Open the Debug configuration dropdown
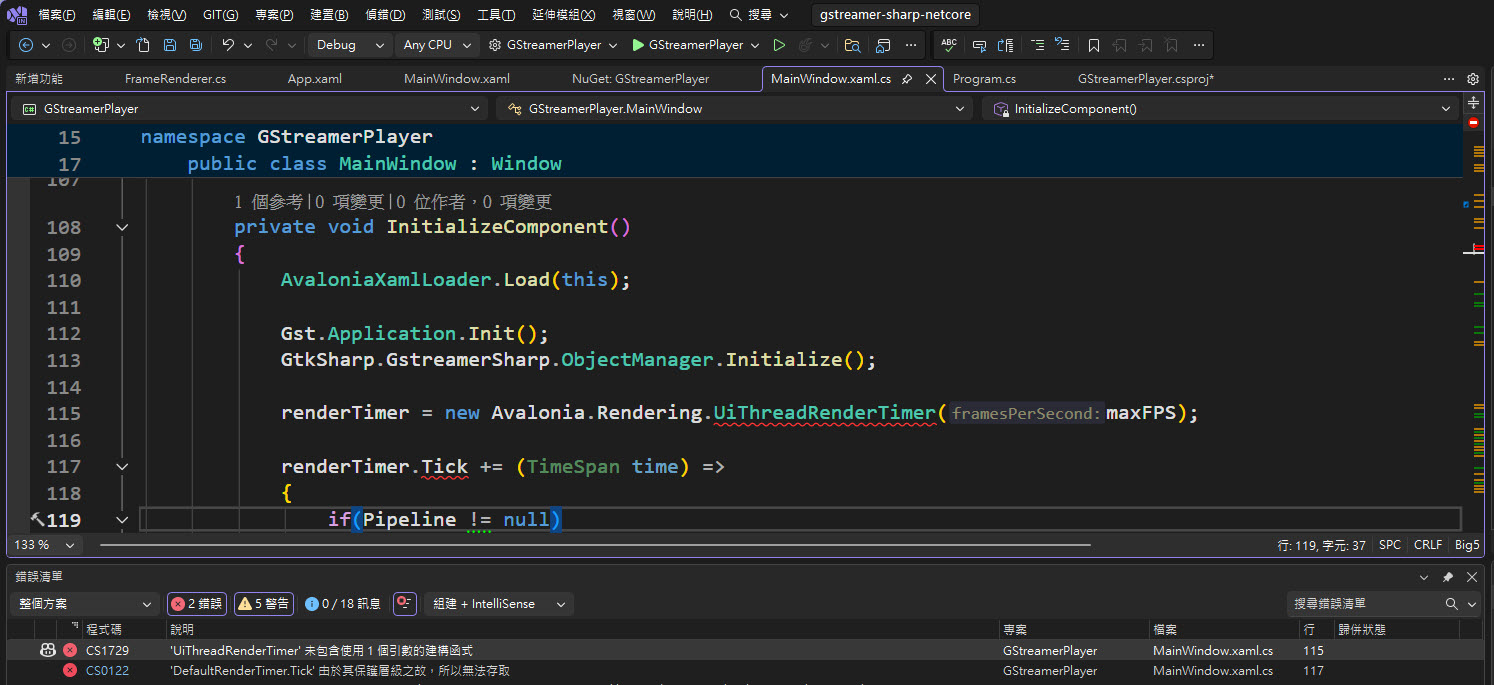Screen dimensions: 1494x685 348,45
